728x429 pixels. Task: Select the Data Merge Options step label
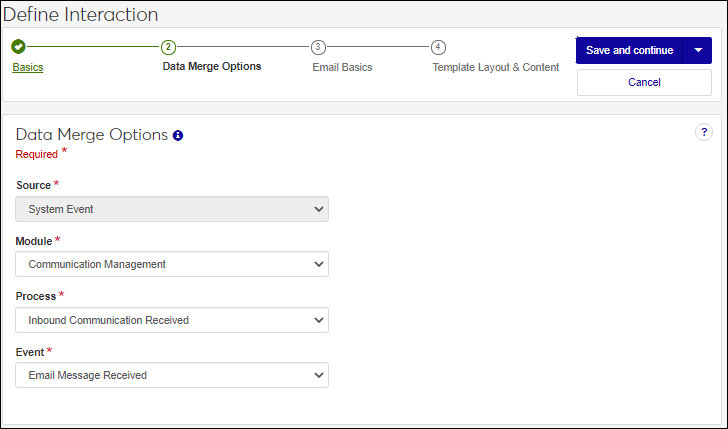point(211,67)
